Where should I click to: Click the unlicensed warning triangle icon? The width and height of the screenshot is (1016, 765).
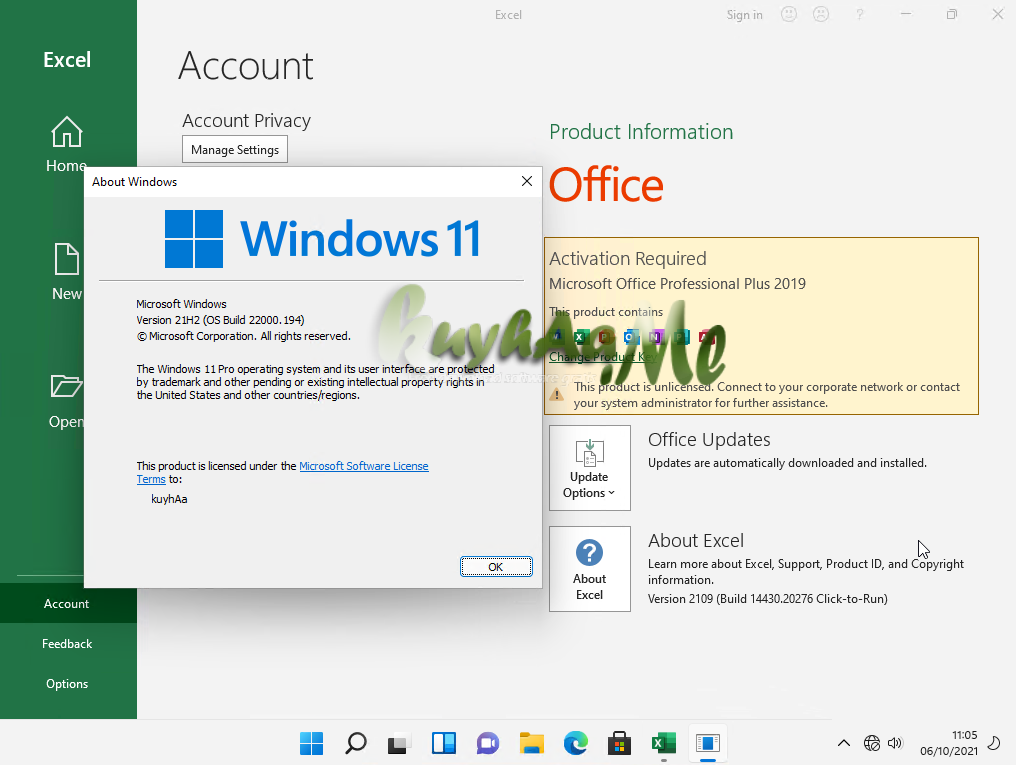(x=557, y=394)
